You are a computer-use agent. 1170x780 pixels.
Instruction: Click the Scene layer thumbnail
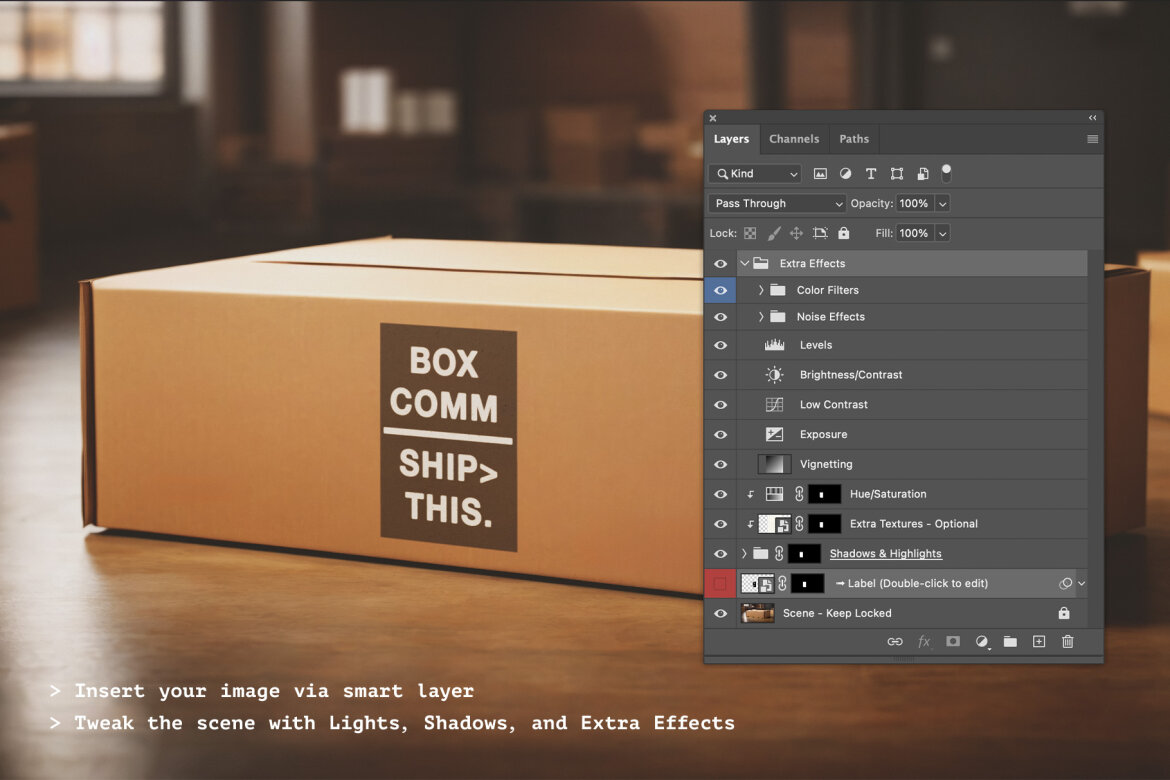tap(757, 613)
